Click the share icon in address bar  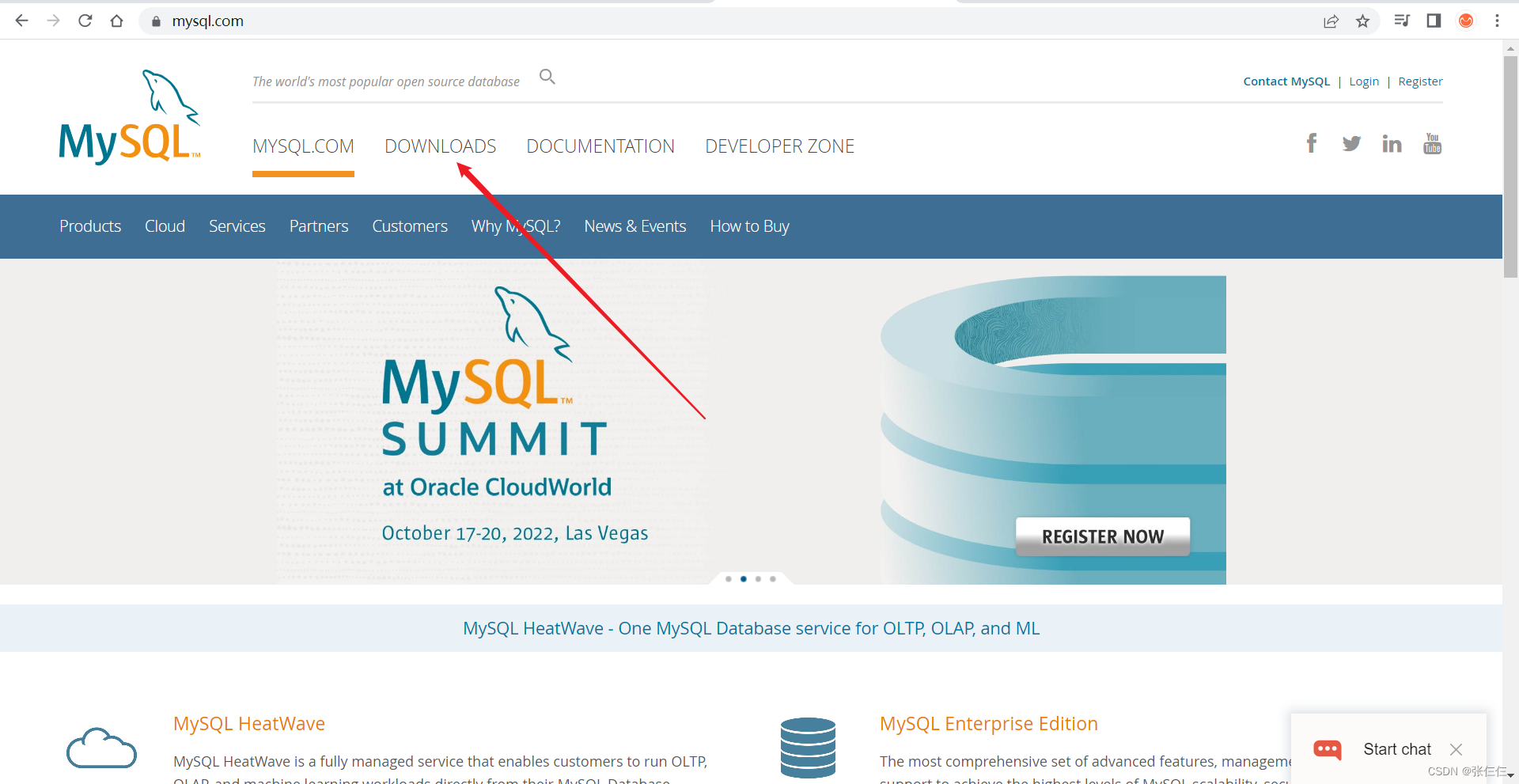[1331, 21]
